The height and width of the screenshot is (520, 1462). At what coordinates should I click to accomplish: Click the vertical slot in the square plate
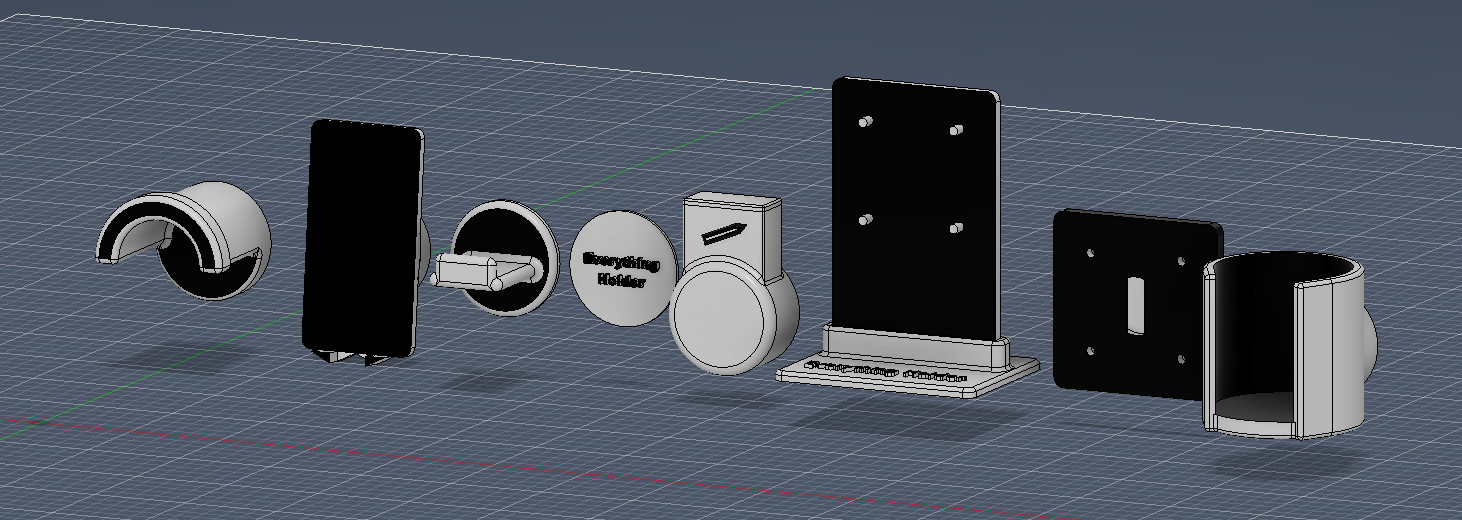(1136, 305)
